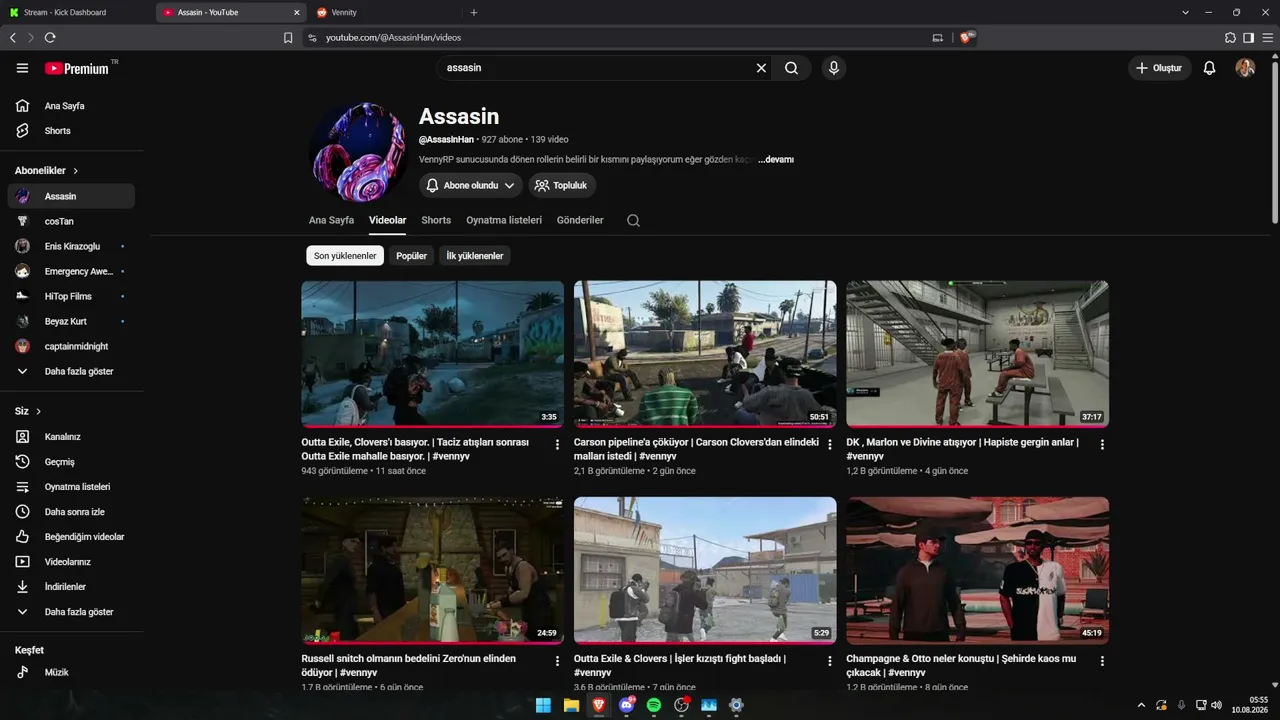
Task: Open browser extensions puzzle icon
Action: (1230, 37)
